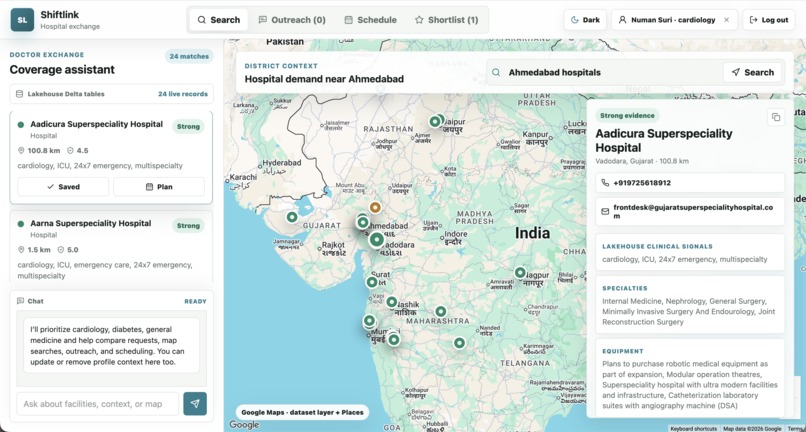Open map Keyboard shortcuts

693,428
